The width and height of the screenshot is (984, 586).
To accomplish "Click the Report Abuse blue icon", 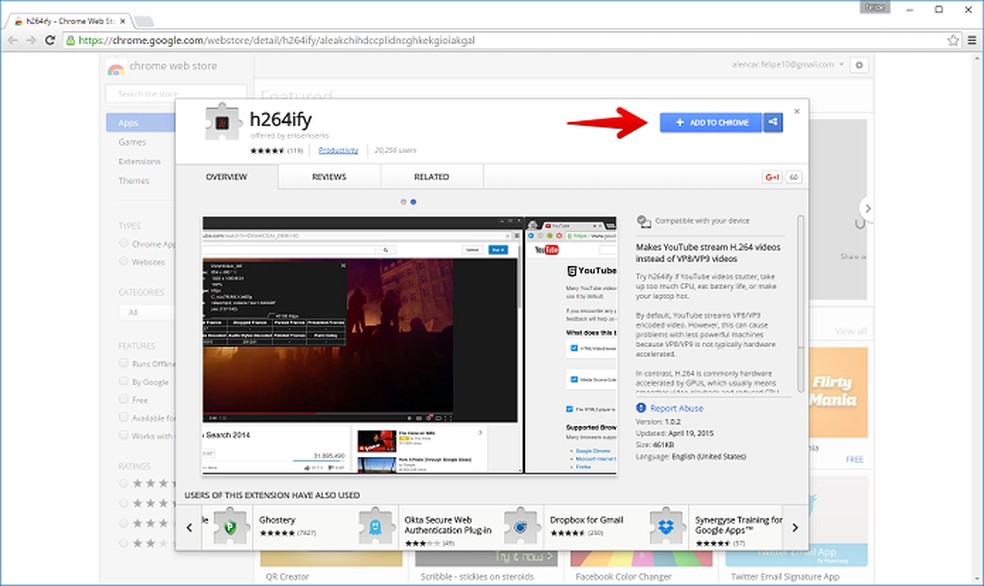I will tap(641, 408).
